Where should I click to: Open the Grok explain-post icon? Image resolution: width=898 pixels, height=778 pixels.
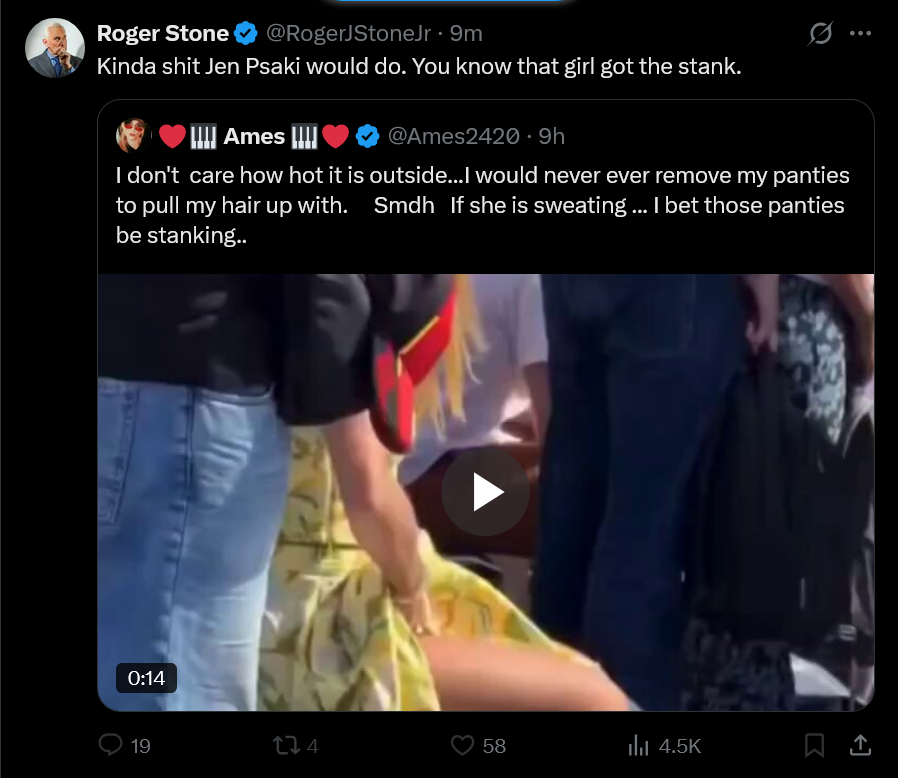[820, 33]
